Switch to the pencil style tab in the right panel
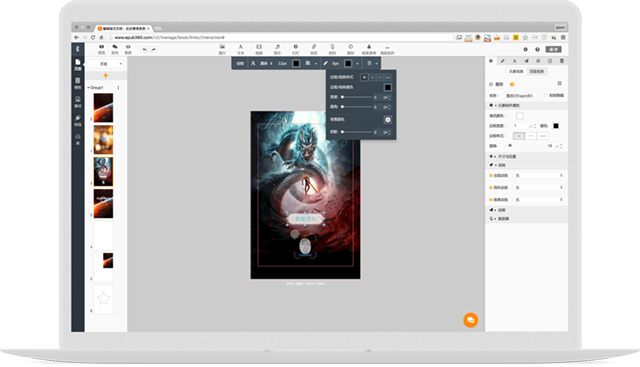 pos(502,61)
